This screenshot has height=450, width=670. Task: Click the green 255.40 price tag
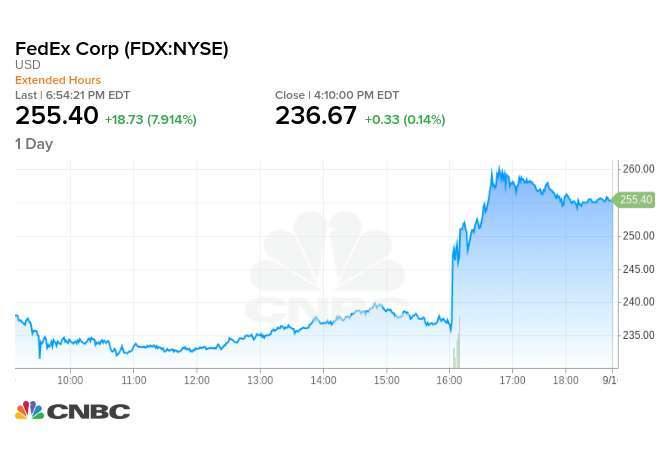point(634,200)
